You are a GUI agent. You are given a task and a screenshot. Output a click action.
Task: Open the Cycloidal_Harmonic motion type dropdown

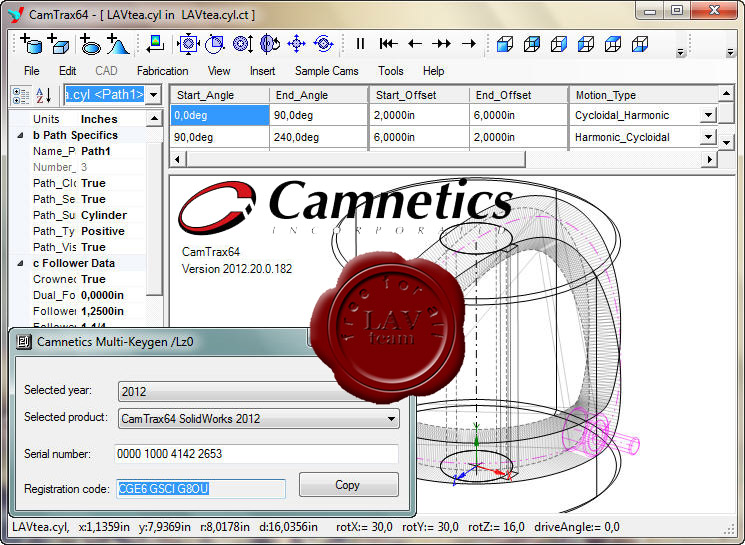coord(708,115)
